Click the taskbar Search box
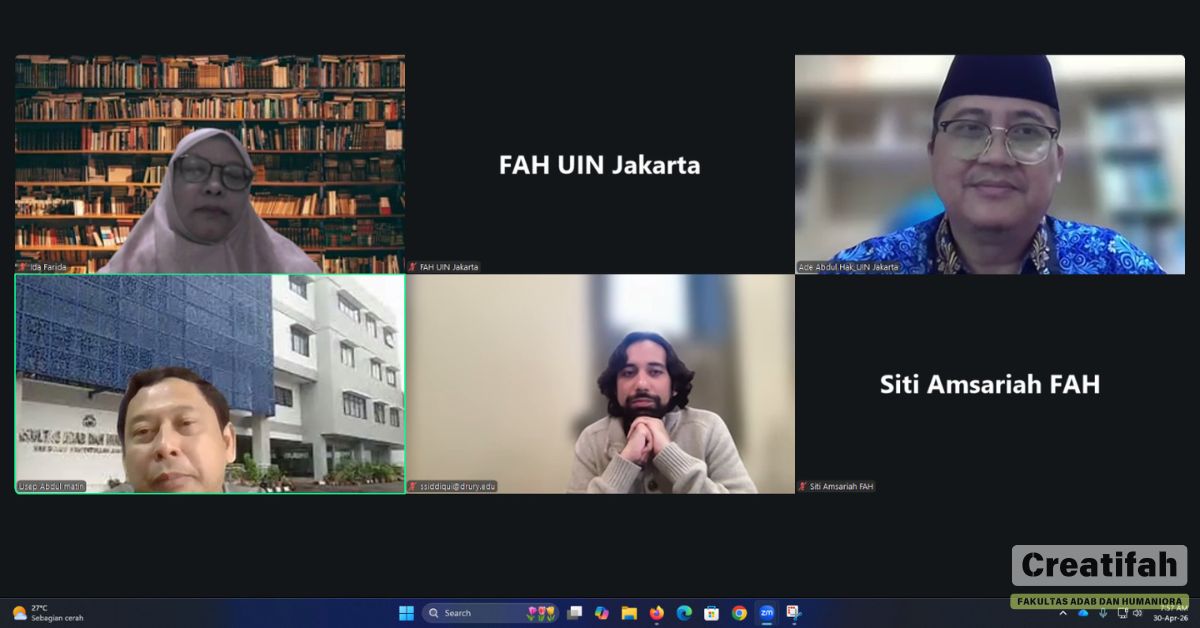The width and height of the screenshot is (1200, 628). click(x=489, y=613)
